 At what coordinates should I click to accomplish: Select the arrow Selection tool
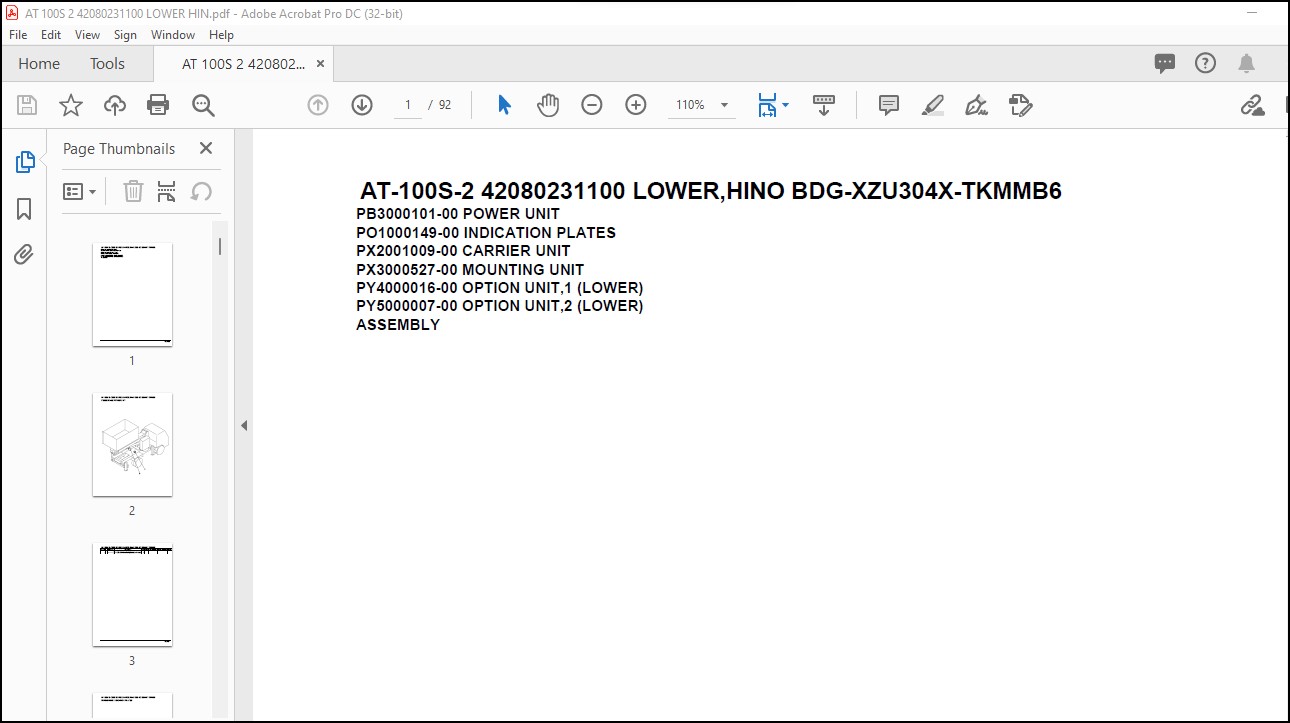(504, 105)
